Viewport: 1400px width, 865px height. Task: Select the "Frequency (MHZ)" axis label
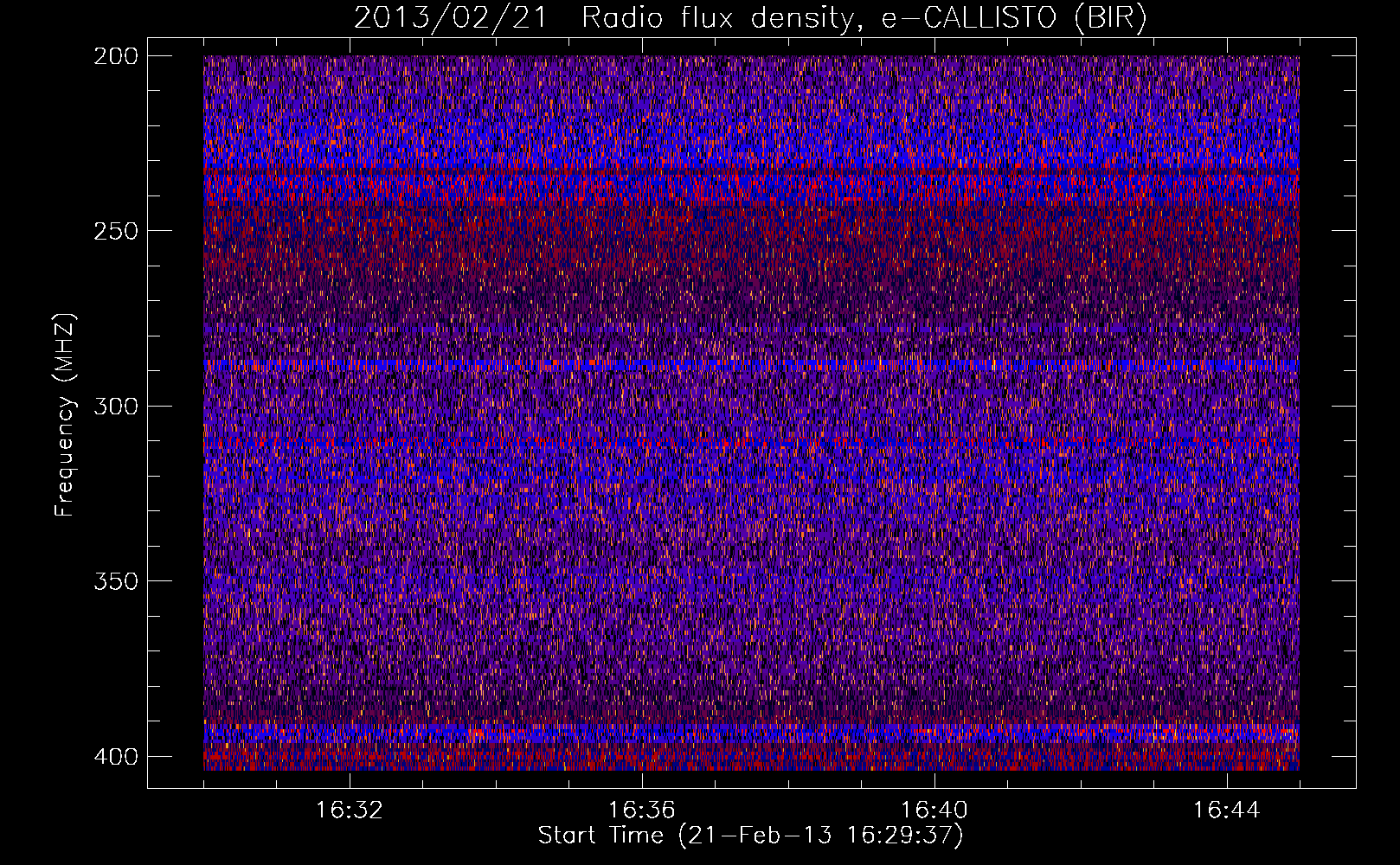click(x=65, y=415)
